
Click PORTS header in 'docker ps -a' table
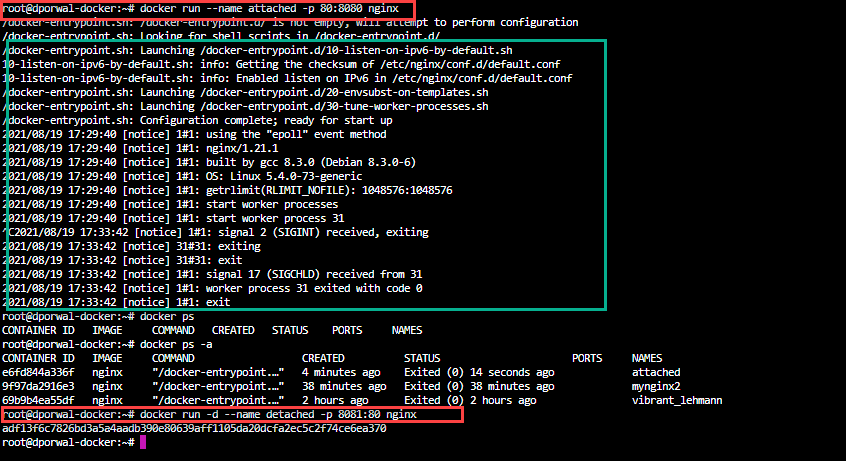pyautogui.click(x=587, y=358)
